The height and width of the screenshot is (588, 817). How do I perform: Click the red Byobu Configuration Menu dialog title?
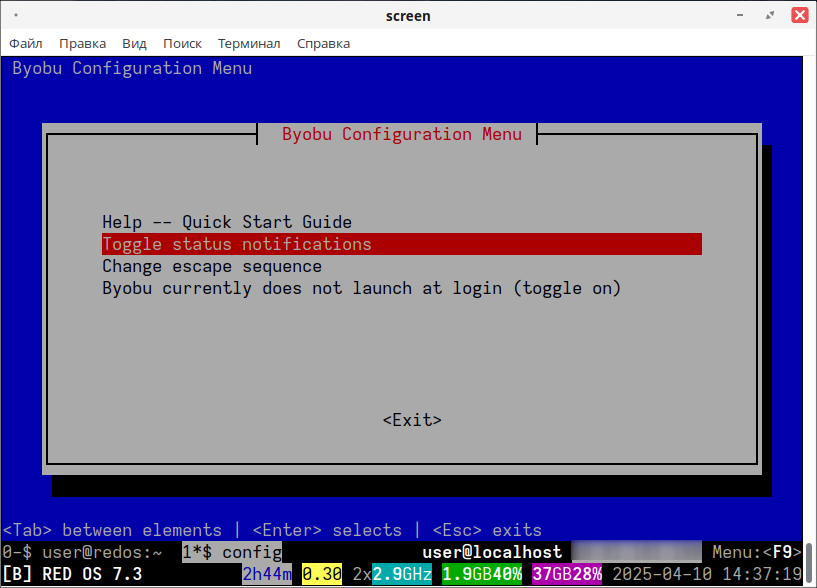pyautogui.click(x=402, y=134)
